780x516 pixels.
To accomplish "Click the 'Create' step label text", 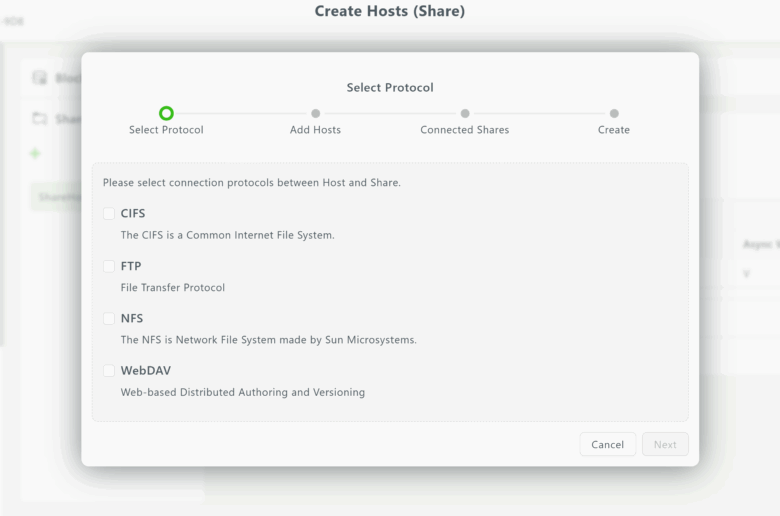I will (x=614, y=130).
